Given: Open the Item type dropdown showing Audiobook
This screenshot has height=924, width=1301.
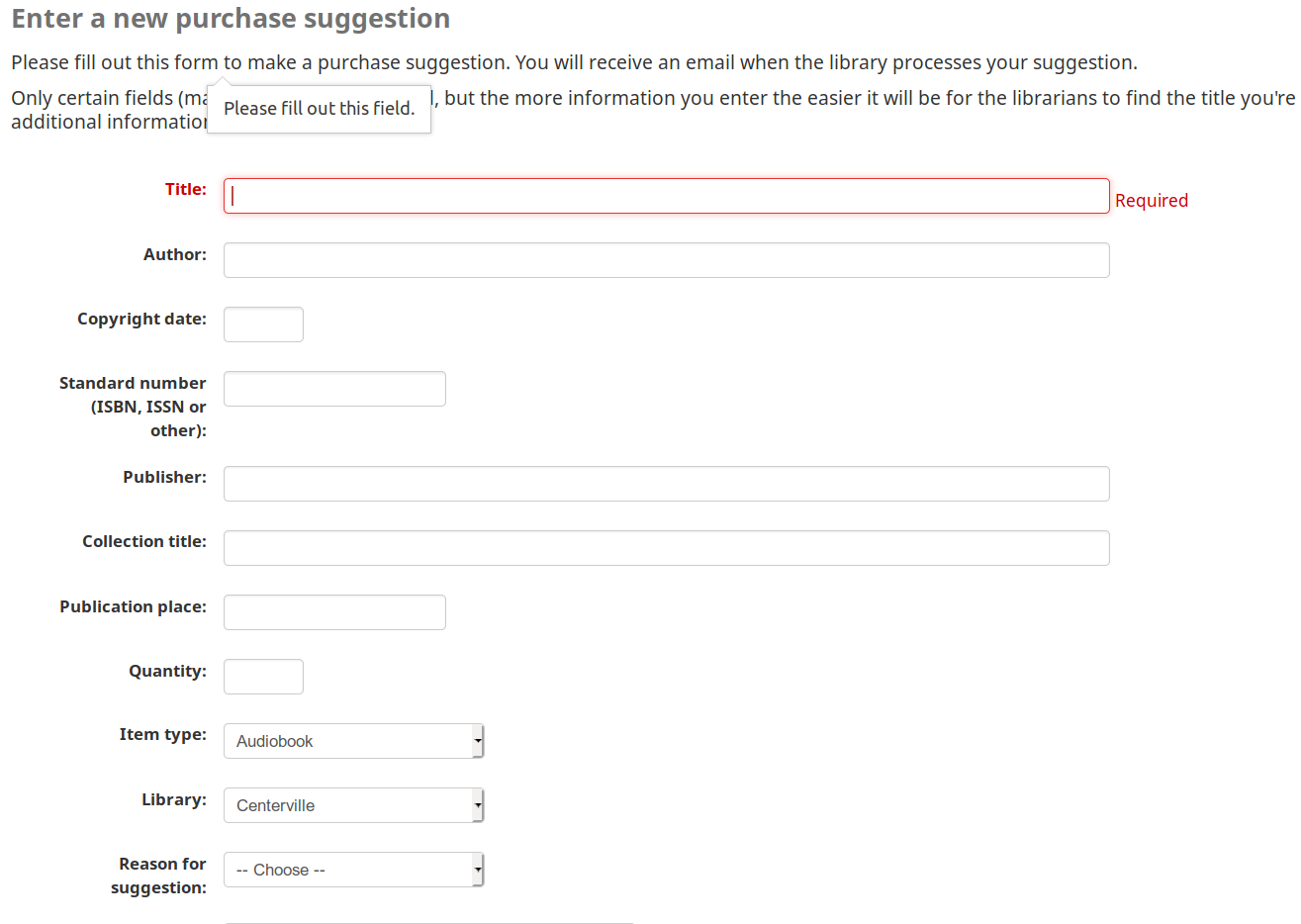Looking at the screenshot, I should coord(353,741).
